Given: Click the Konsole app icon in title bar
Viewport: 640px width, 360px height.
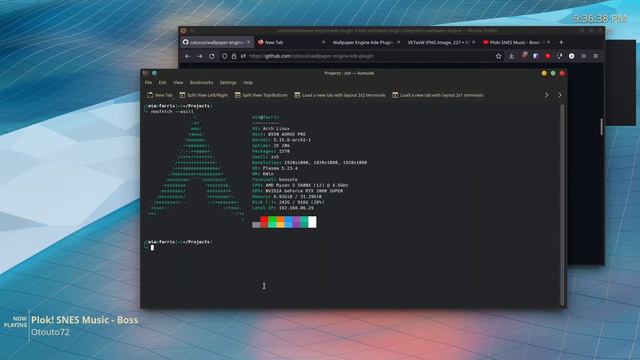Looking at the screenshot, I should pyautogui.click(x=146, y=73).
